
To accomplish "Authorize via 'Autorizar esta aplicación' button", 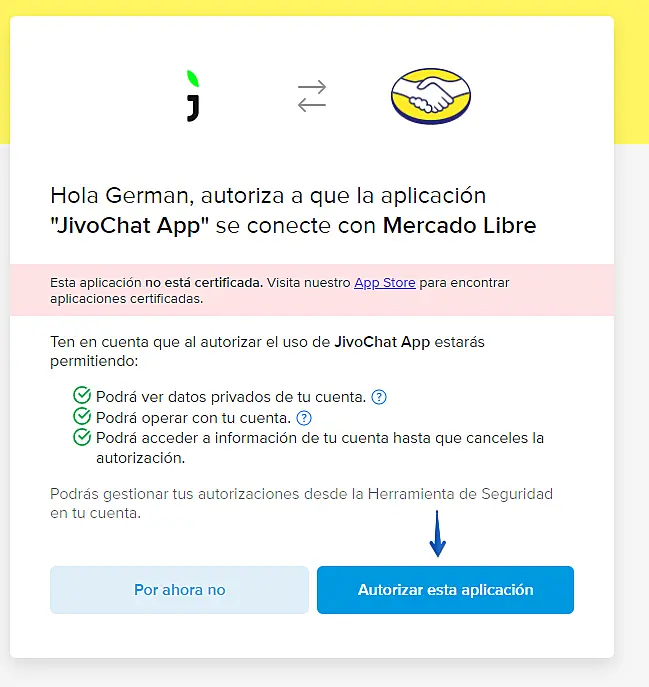I will coord(445,590).
